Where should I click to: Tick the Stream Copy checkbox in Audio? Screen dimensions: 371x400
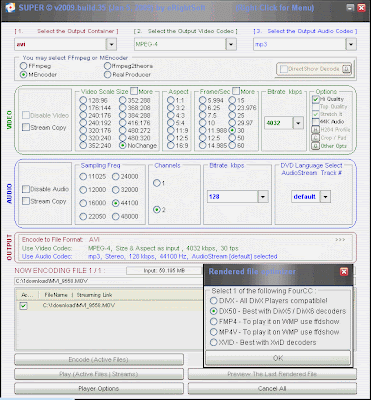coord(26,201)
